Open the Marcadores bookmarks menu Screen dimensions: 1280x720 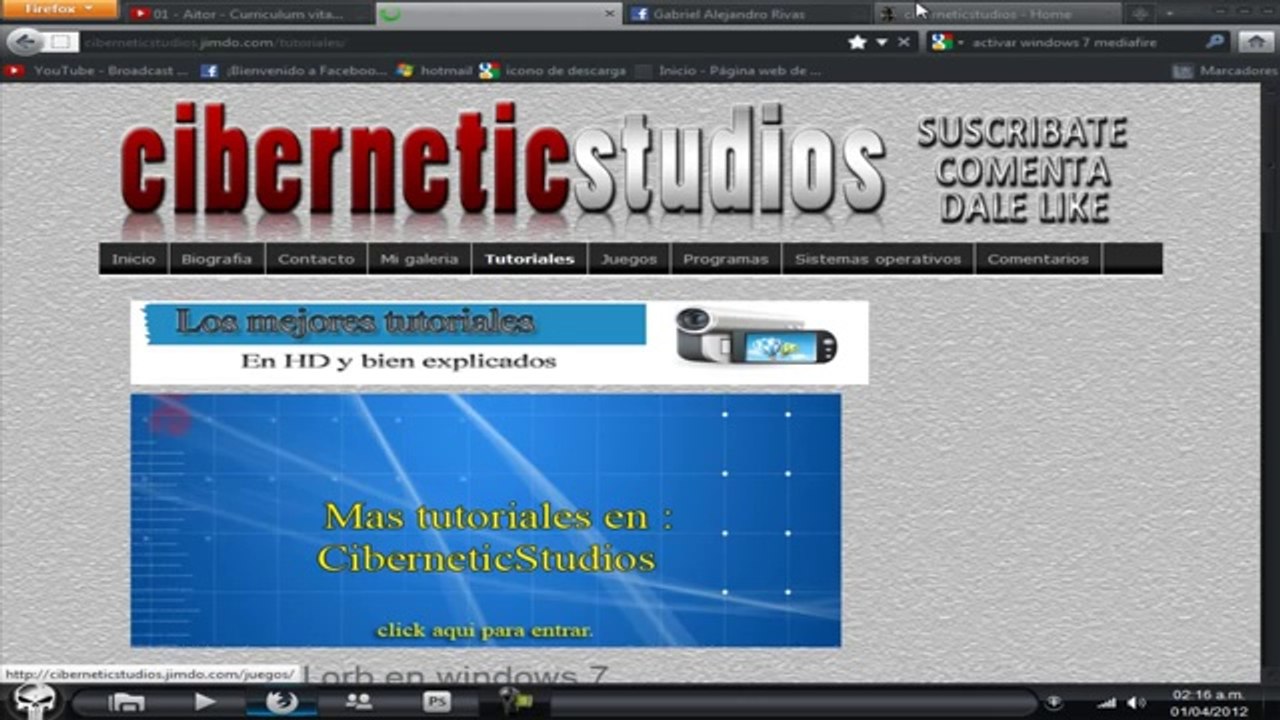point(1226,71)
